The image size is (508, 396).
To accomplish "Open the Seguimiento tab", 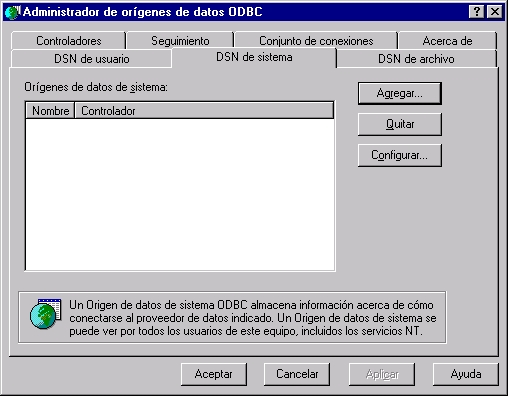I will click(180, 41).
